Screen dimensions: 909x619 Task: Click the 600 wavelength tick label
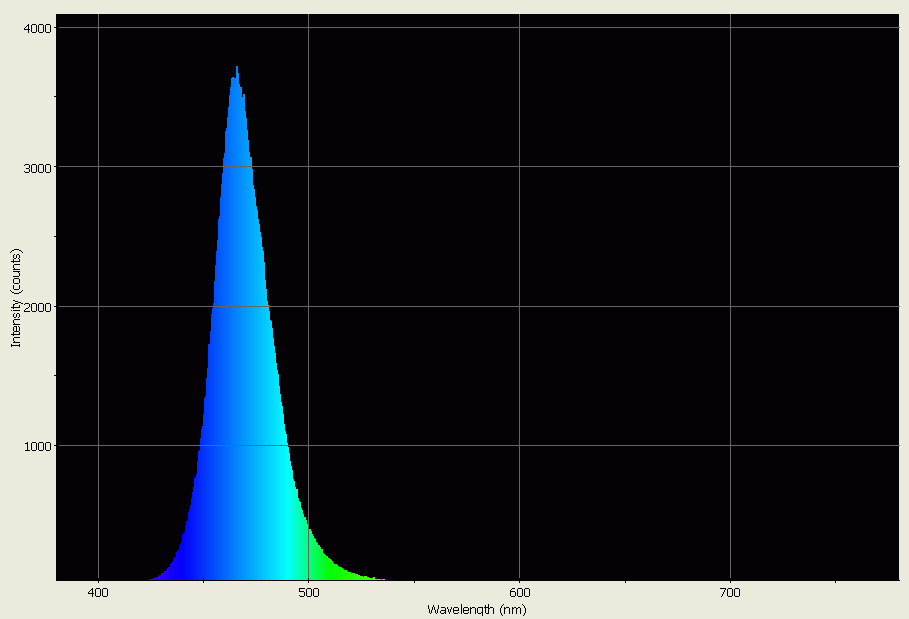[x=518, y=593]
